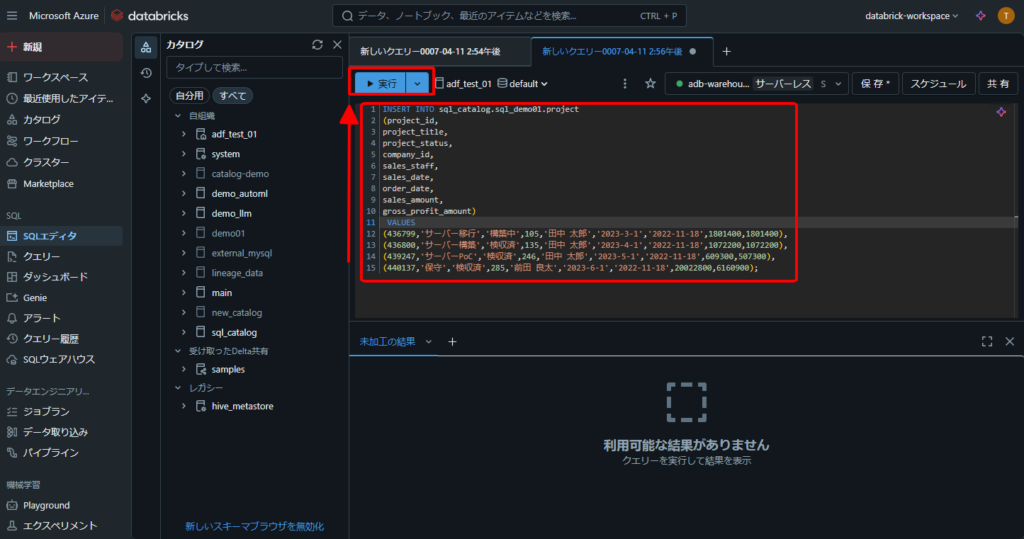Screen dimensions: 1024x539
Task: Select the catalog browser icon tab
Action: click(146, 47)
